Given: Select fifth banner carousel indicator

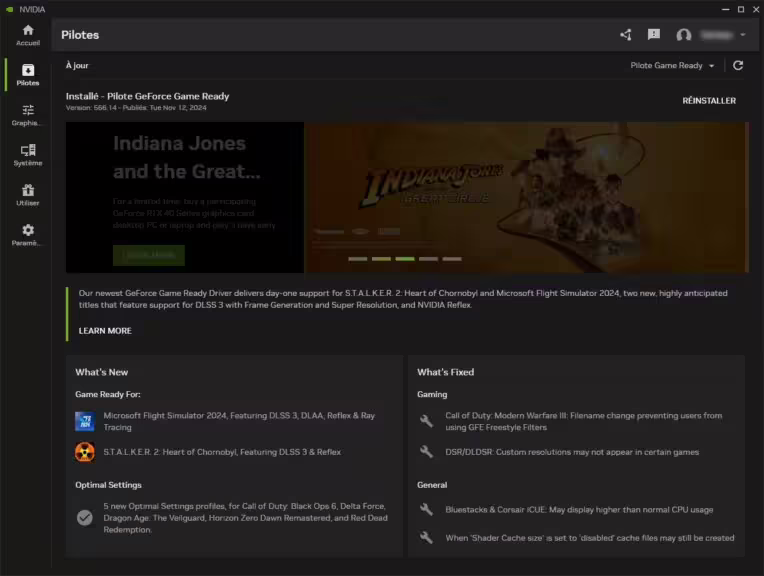Looking at the screenshot, I should 452,259.
